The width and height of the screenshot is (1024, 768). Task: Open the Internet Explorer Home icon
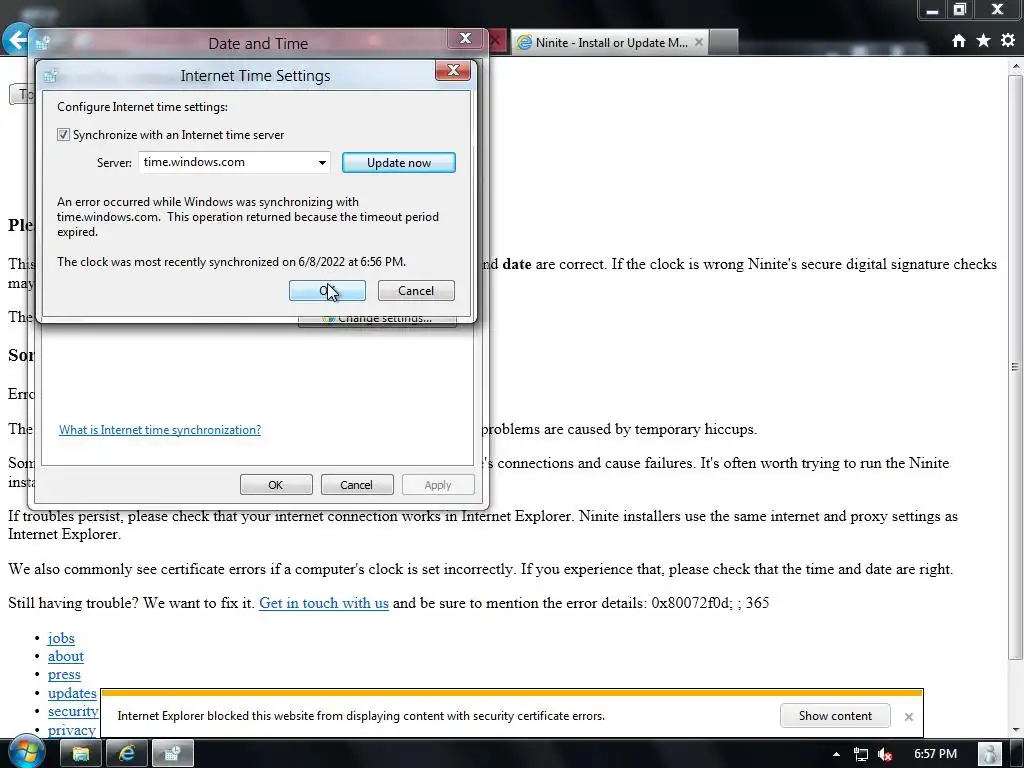pyautogui.click(x=958, y=41)
